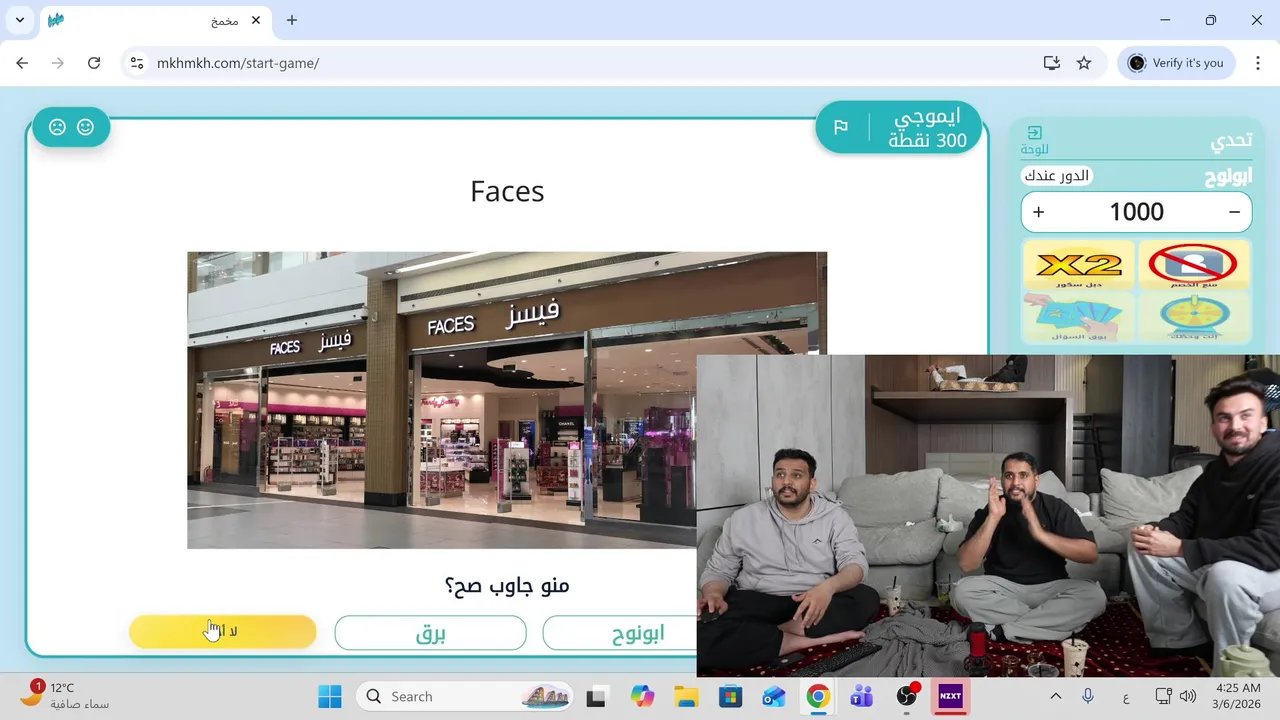Open the tab search dropdown arrow
The image size is (1280, 720).
(20, 20)
